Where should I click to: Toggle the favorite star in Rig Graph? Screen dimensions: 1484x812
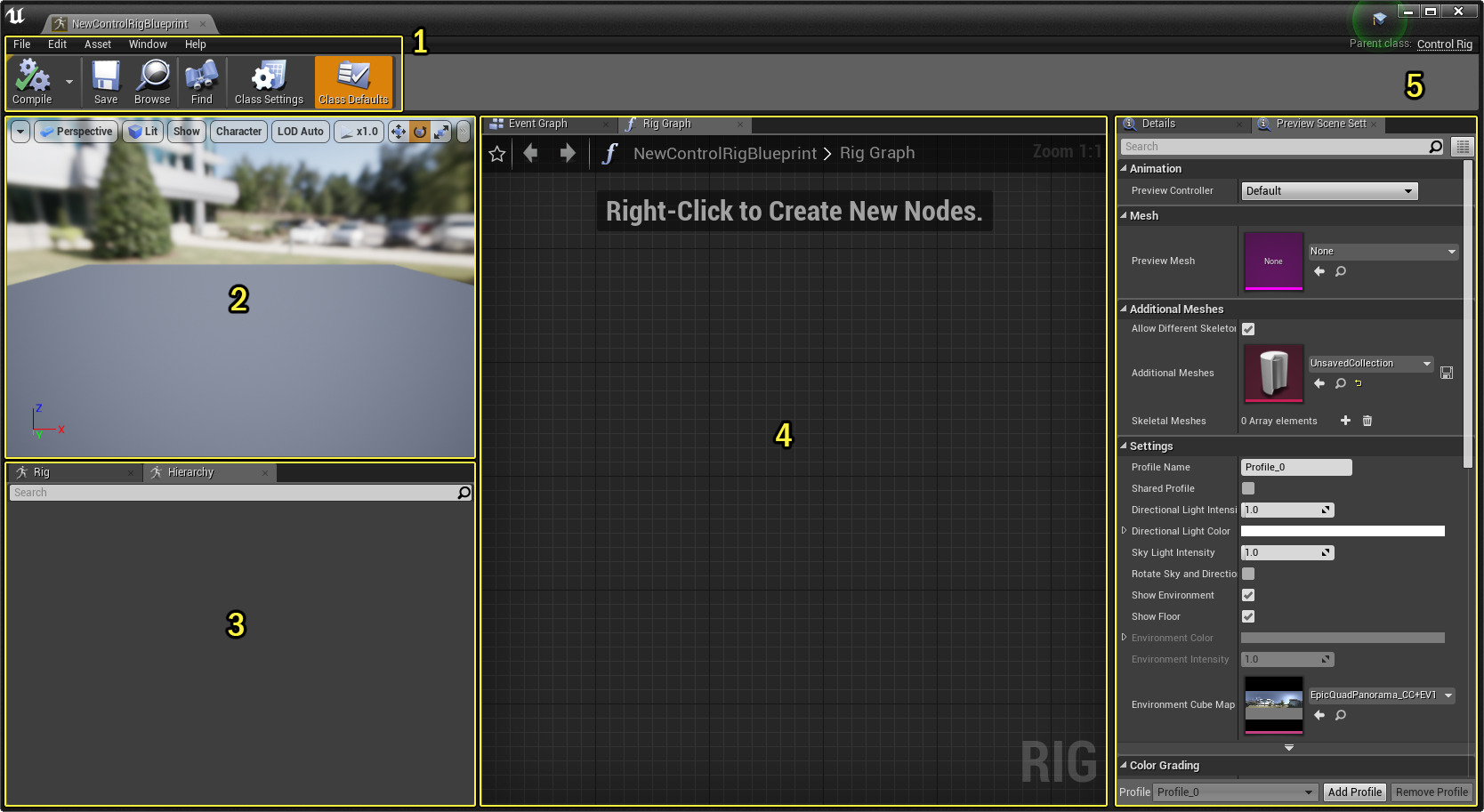pos(496,153)
